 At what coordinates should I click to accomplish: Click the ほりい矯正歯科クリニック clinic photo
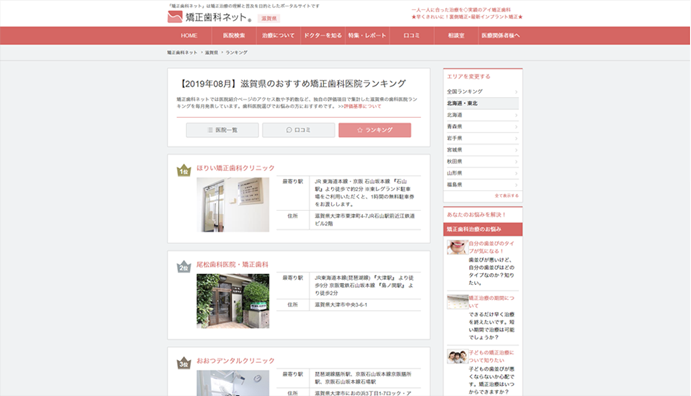(233, 204)
